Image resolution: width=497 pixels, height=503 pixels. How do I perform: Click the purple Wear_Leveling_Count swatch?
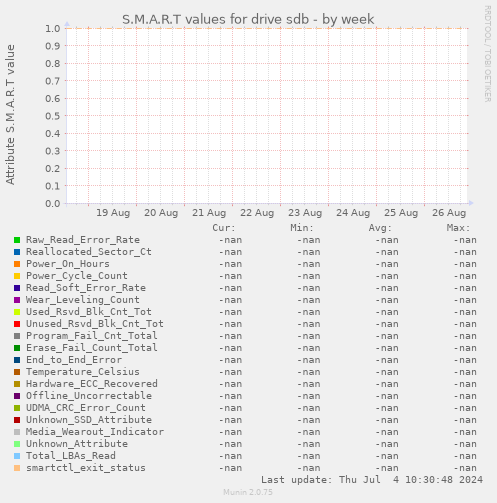tap(17, 300)
